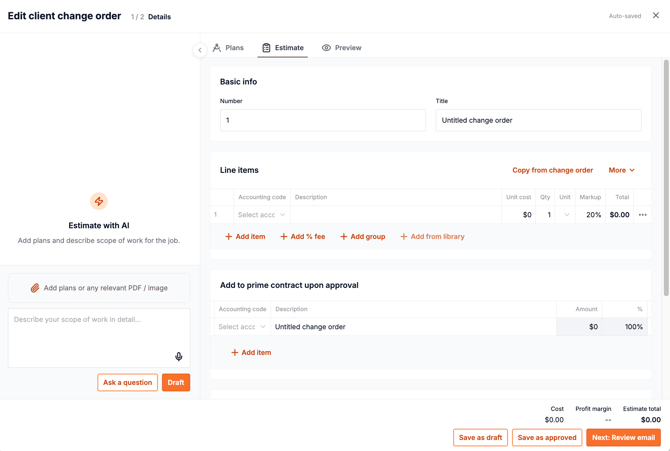The height and width of the screenshot is (451, 670).
Task: Click Add % fee in line items
Action: (302, 237)
